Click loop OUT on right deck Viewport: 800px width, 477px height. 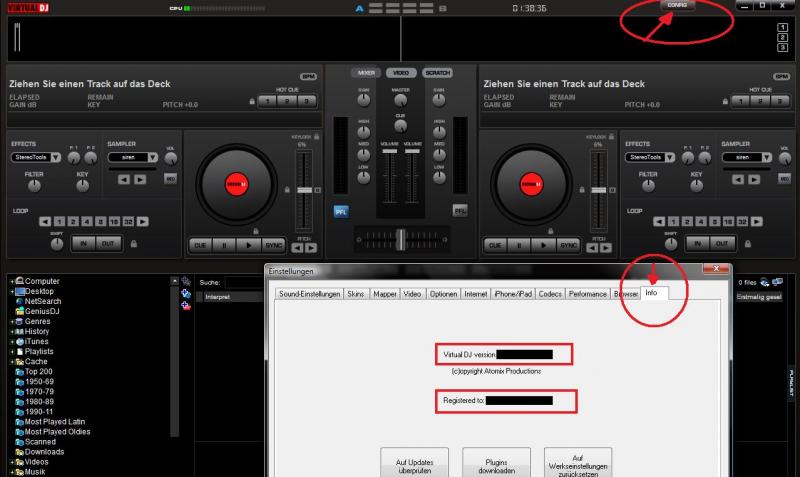tap(722, 244)
